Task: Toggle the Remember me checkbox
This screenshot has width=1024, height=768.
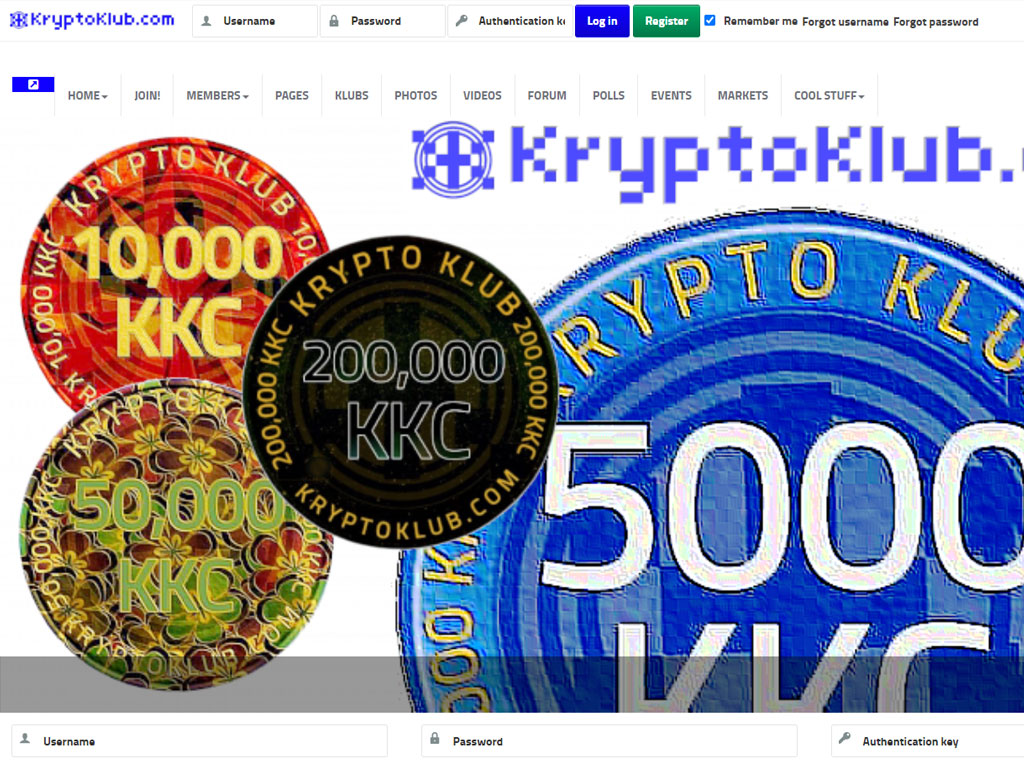Action: tap(710, 20)
